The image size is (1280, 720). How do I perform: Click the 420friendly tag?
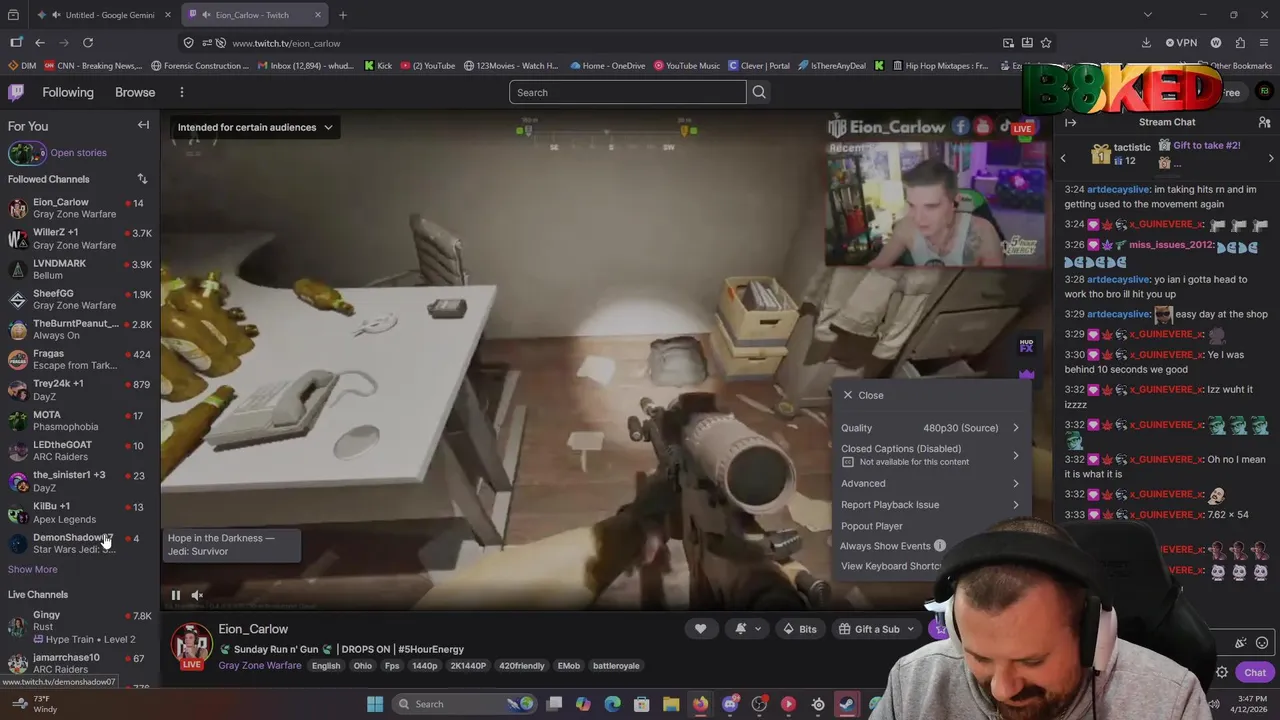click(x=520, y=666)
